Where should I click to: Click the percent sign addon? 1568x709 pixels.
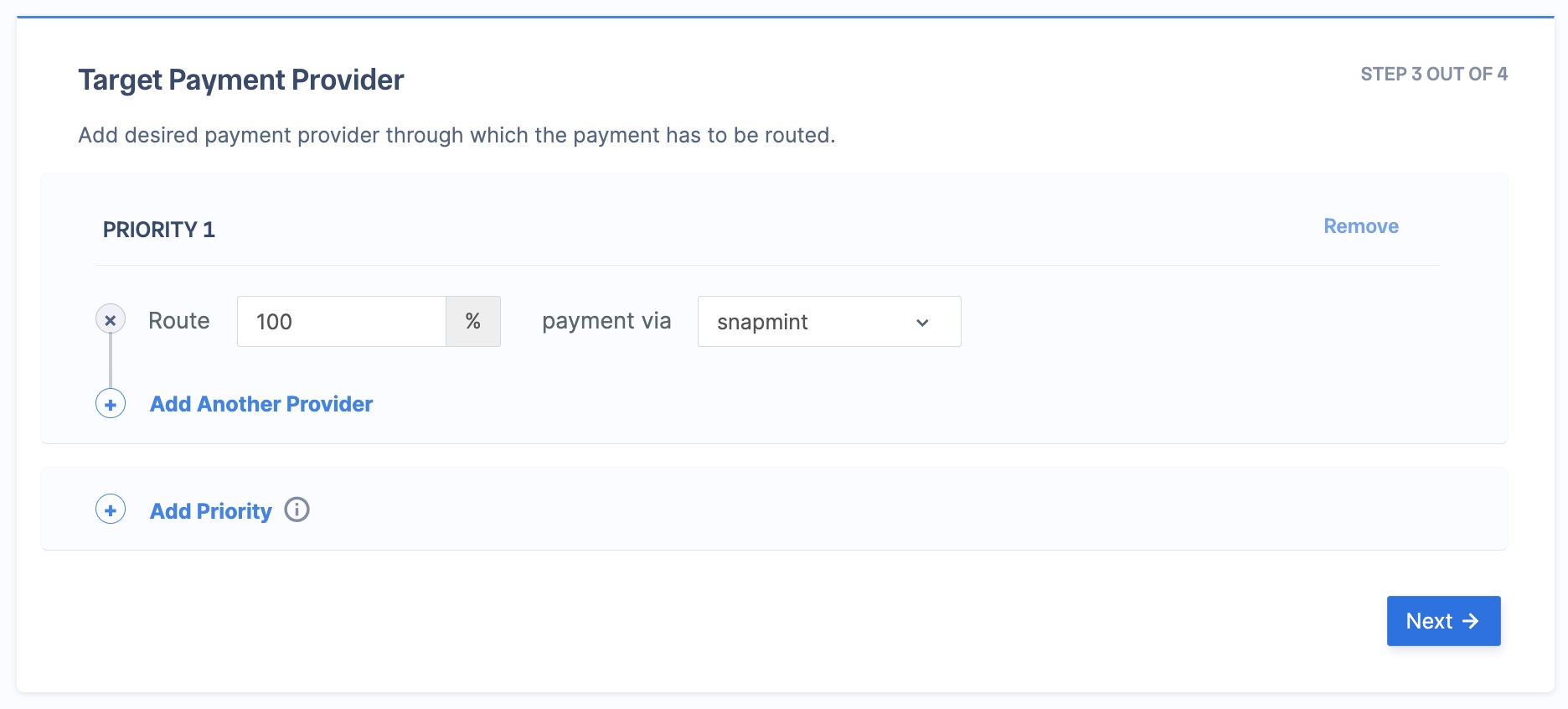coord(473,321)
